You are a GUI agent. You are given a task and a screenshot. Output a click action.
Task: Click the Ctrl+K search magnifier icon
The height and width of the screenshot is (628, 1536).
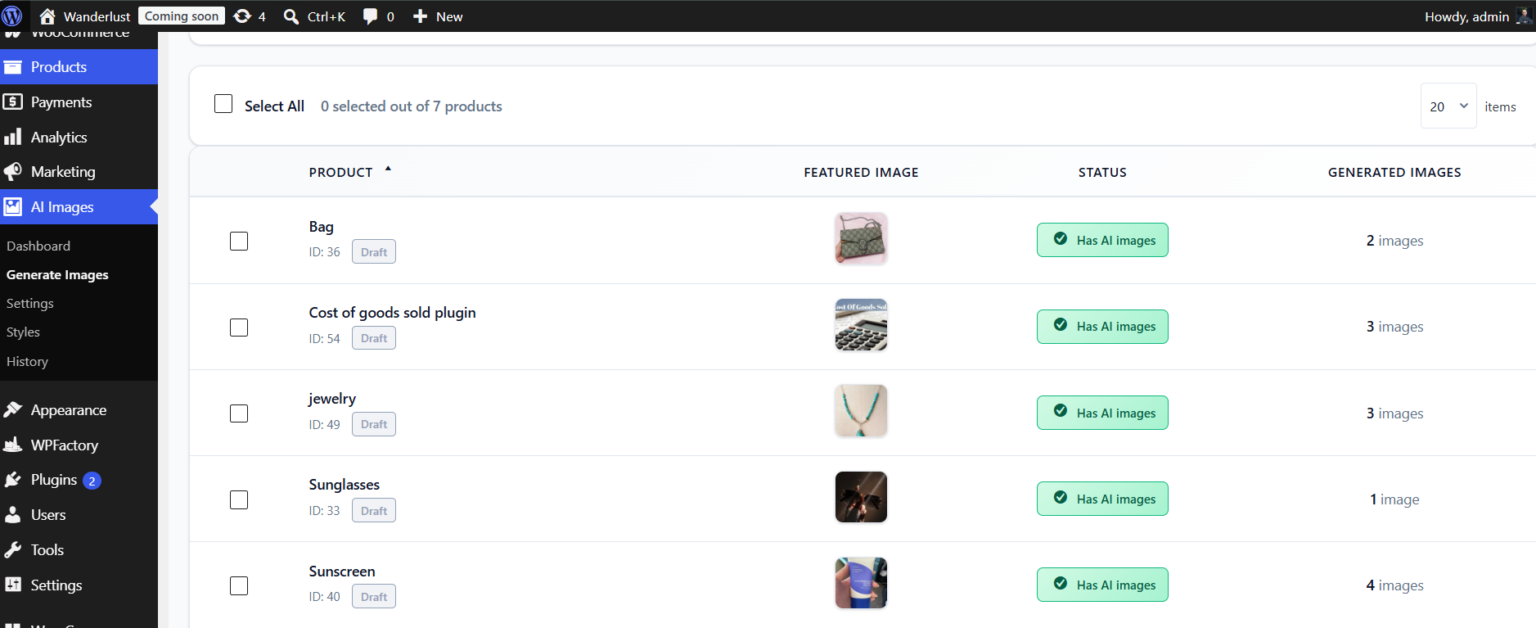pos(291,16)
